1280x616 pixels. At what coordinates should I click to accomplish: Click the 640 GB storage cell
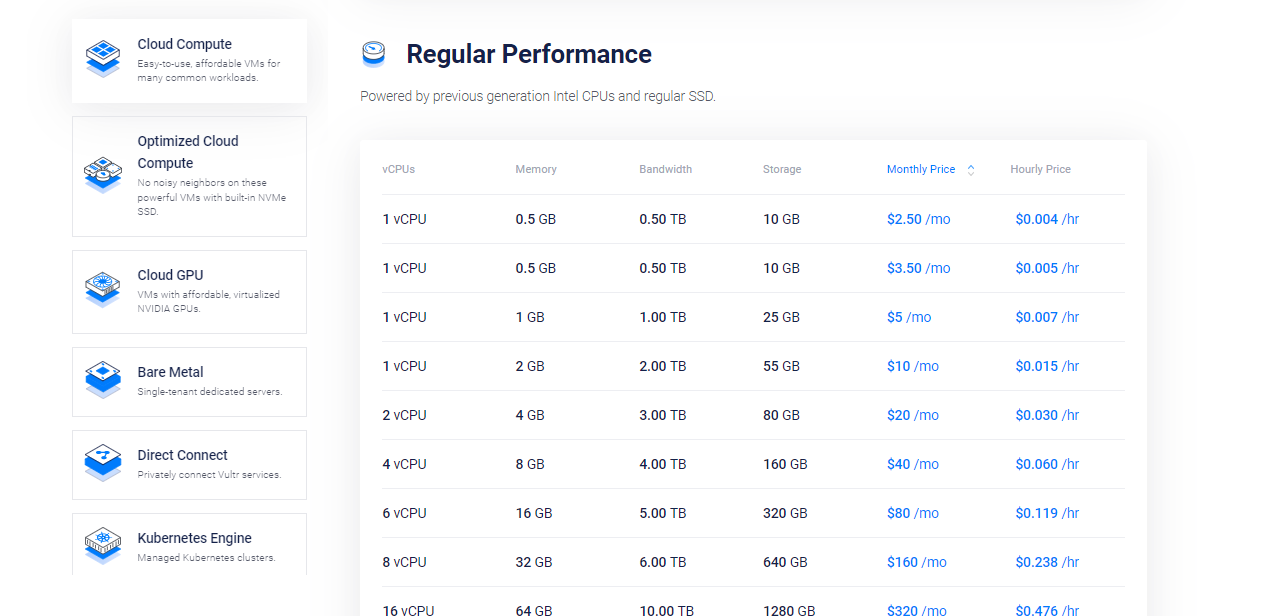785,562
